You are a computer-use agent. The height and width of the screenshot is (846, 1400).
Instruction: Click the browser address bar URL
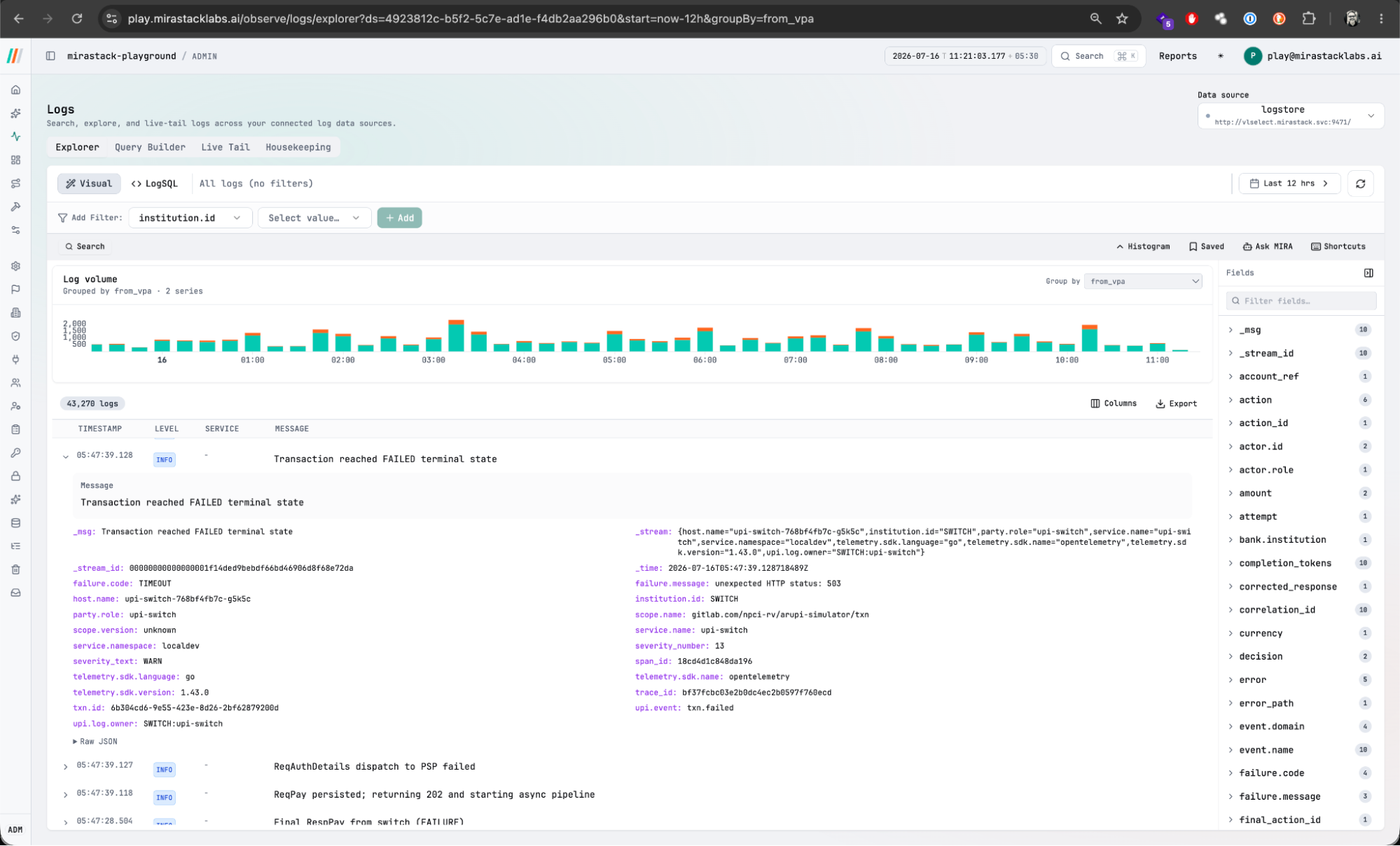[x=471, y=19]
